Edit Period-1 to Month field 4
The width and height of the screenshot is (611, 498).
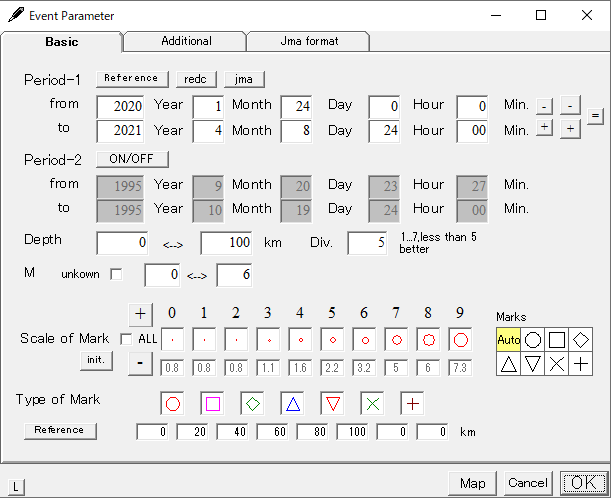(x=208, y=131)
